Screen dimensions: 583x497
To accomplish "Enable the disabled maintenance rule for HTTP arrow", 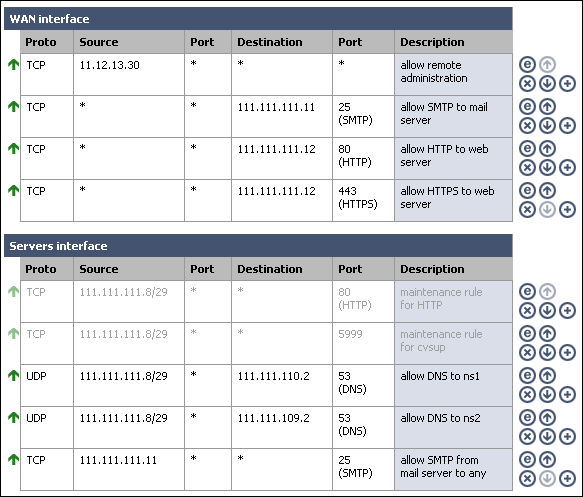I will (13, 292).
